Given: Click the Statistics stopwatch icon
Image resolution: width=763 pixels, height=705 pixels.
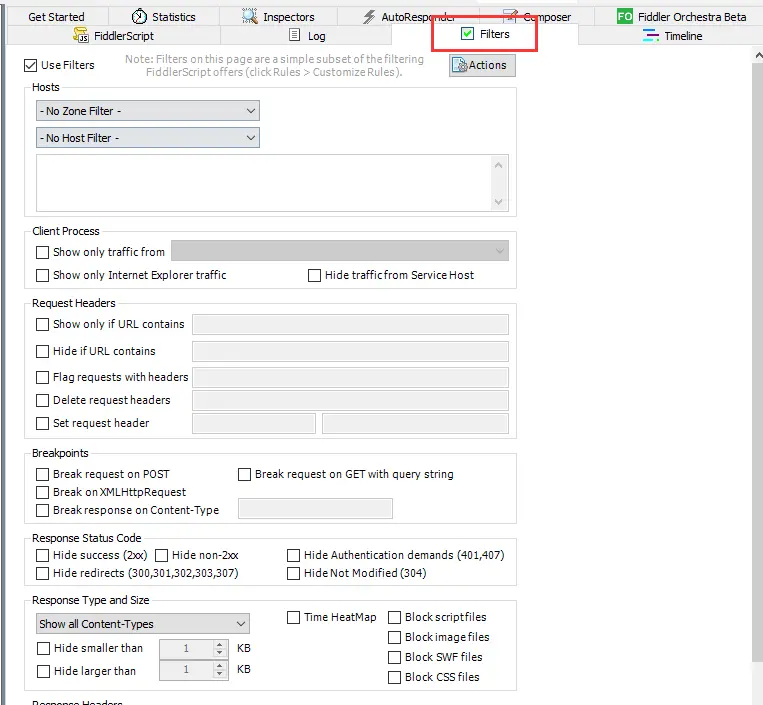Looking at the screenshot, I should pos(139,17).
